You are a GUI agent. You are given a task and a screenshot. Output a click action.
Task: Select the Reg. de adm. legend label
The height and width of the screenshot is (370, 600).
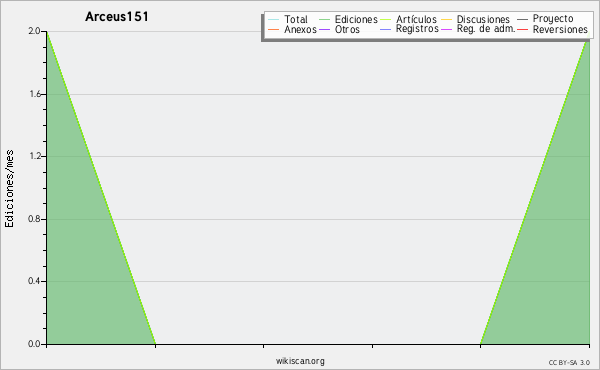[486, 29]
